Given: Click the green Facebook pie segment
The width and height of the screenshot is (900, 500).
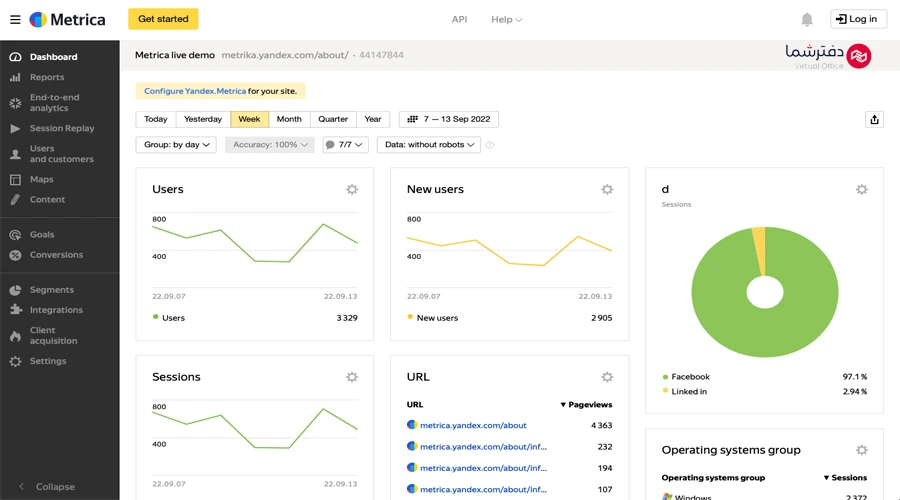Looking at the screenshot, I should [763, 333].
